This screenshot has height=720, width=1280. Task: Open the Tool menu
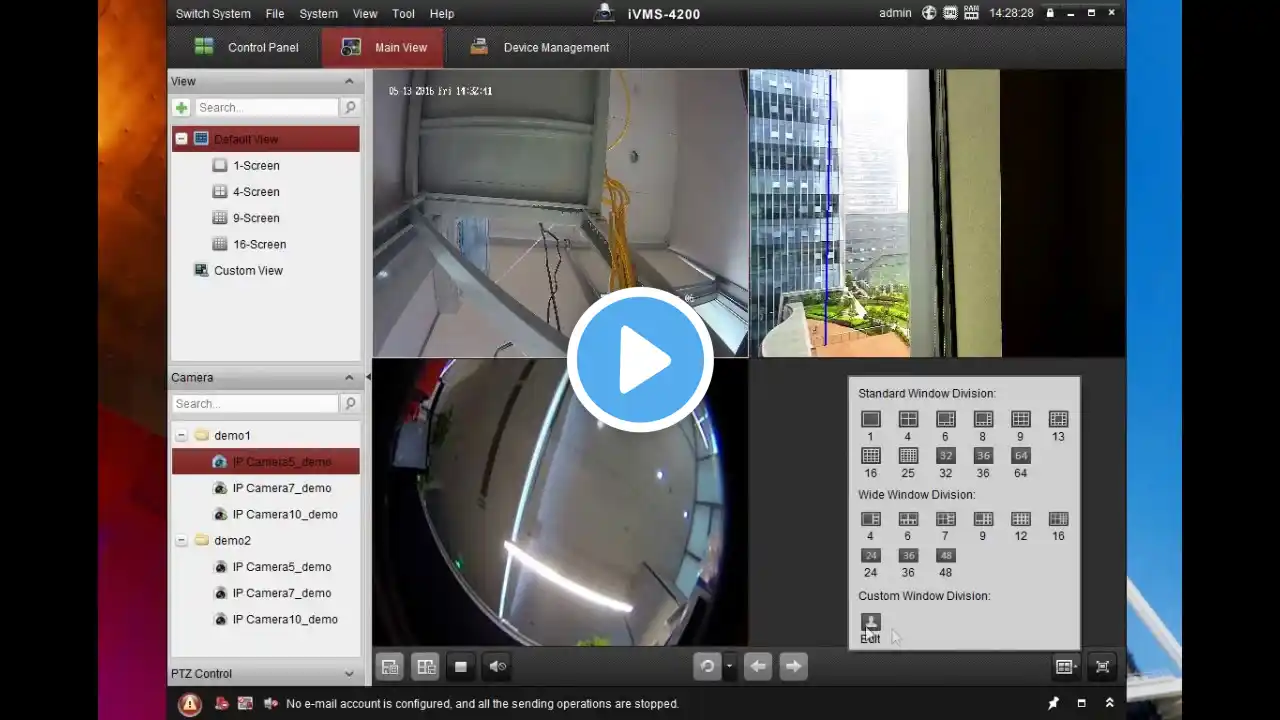click(404, 14)
